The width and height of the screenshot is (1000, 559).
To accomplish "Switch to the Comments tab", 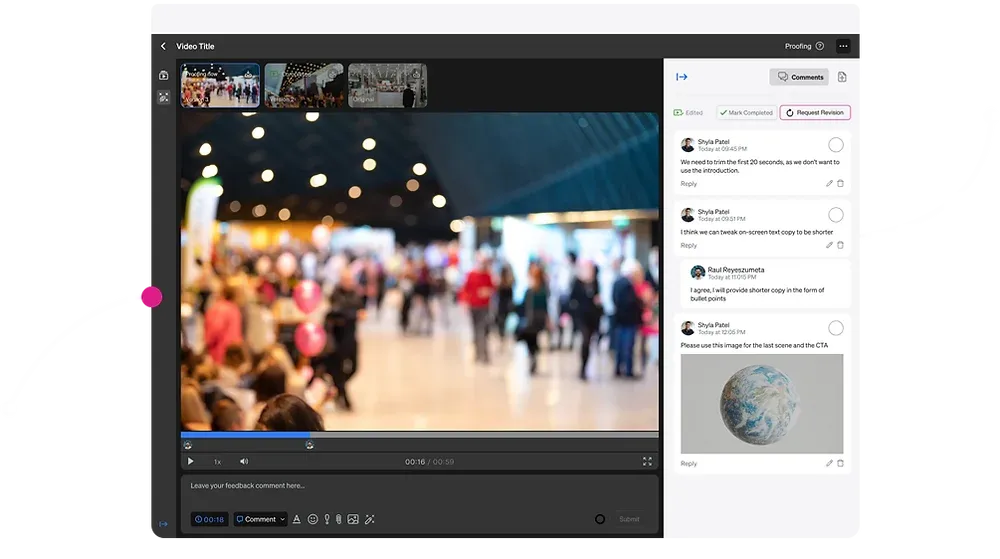I will pos(799,77).
